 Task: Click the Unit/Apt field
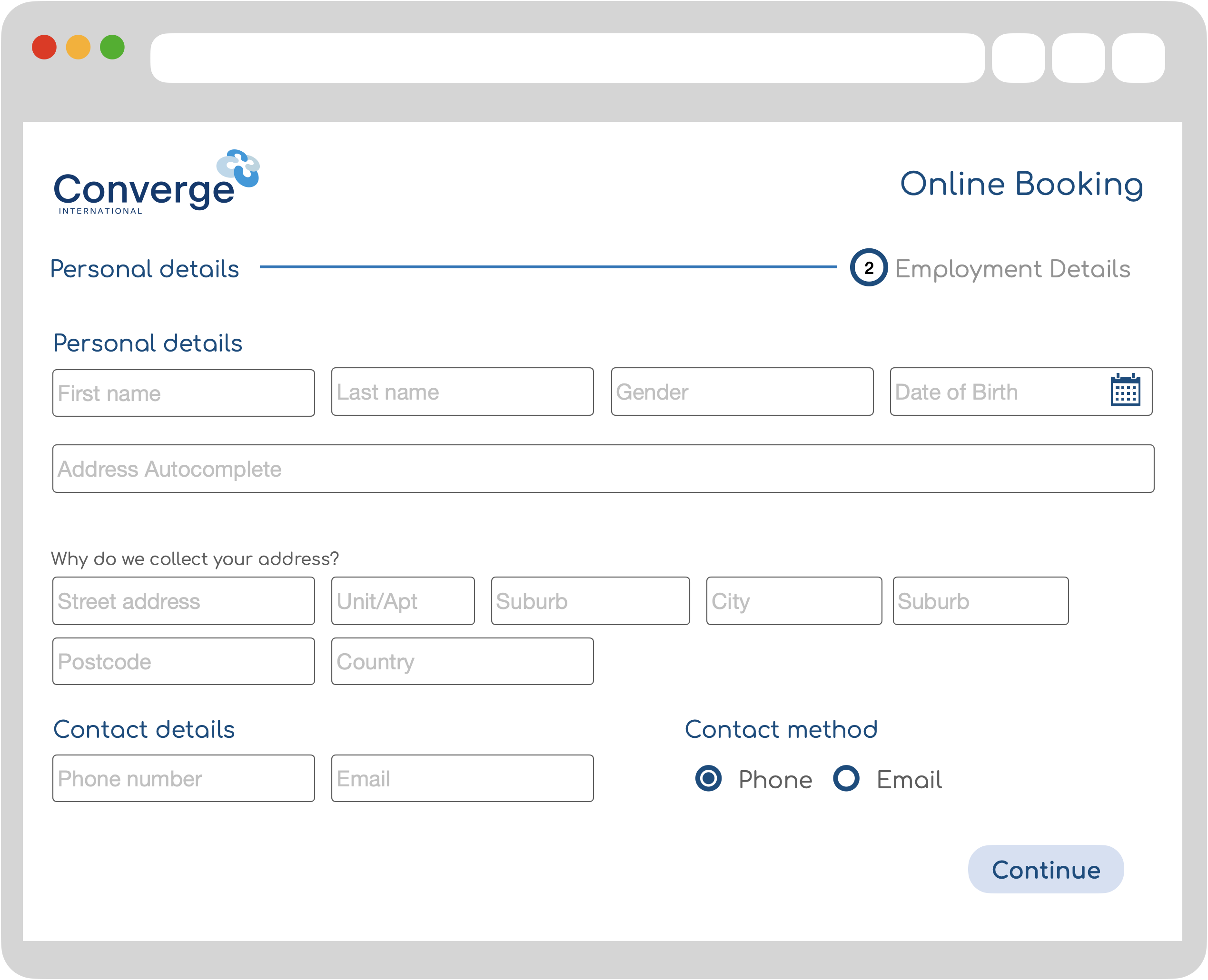tap(403, 601)
